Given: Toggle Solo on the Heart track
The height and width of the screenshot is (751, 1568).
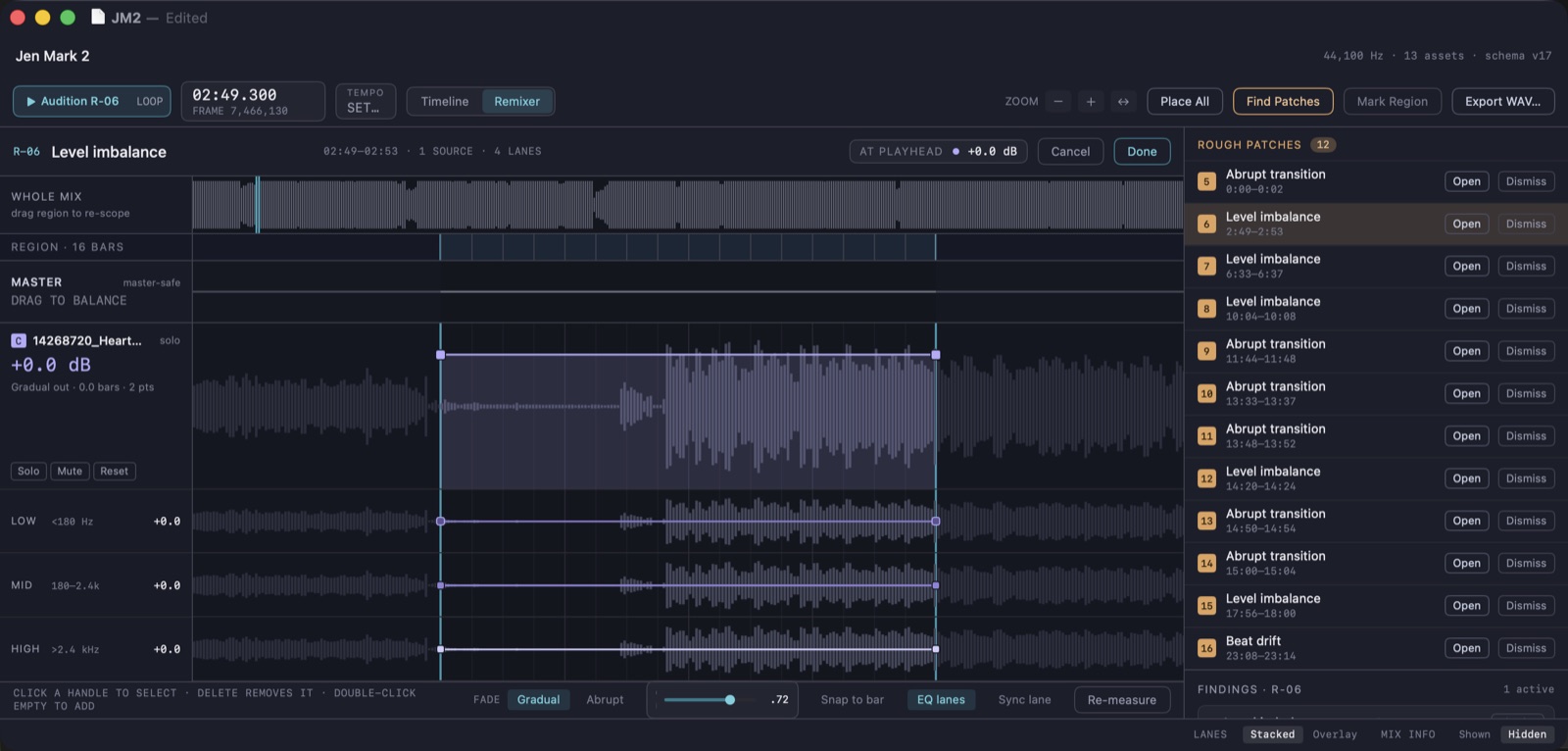Looking at the screenshot, I should [28, 471].
